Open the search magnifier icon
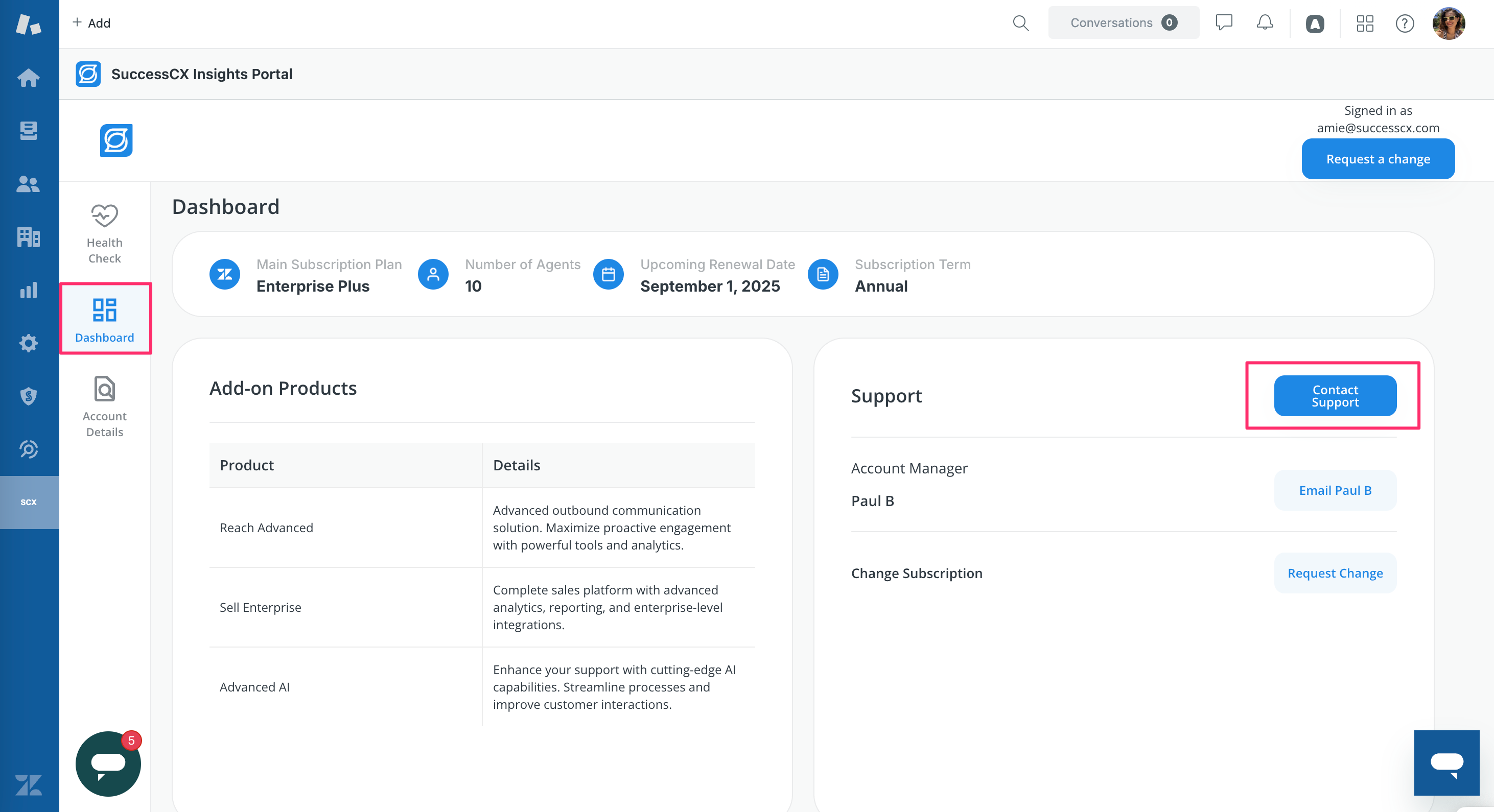Screen dimensions: 1494x812 [x=1020, y=23]
